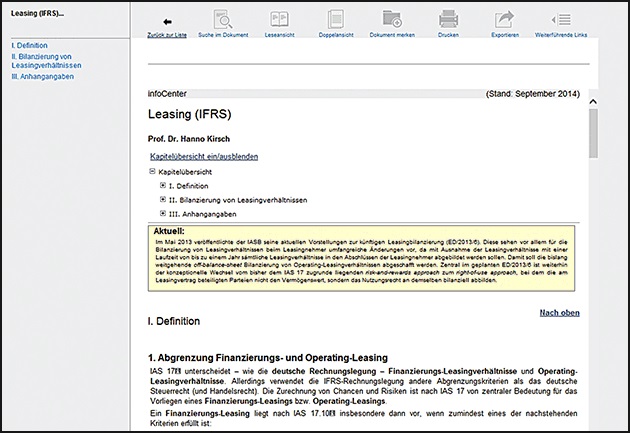The height and width of the screenshot is (433, 630).
Task: Enable Doppelansicht dual view icon
Action: tap(335, 20)
